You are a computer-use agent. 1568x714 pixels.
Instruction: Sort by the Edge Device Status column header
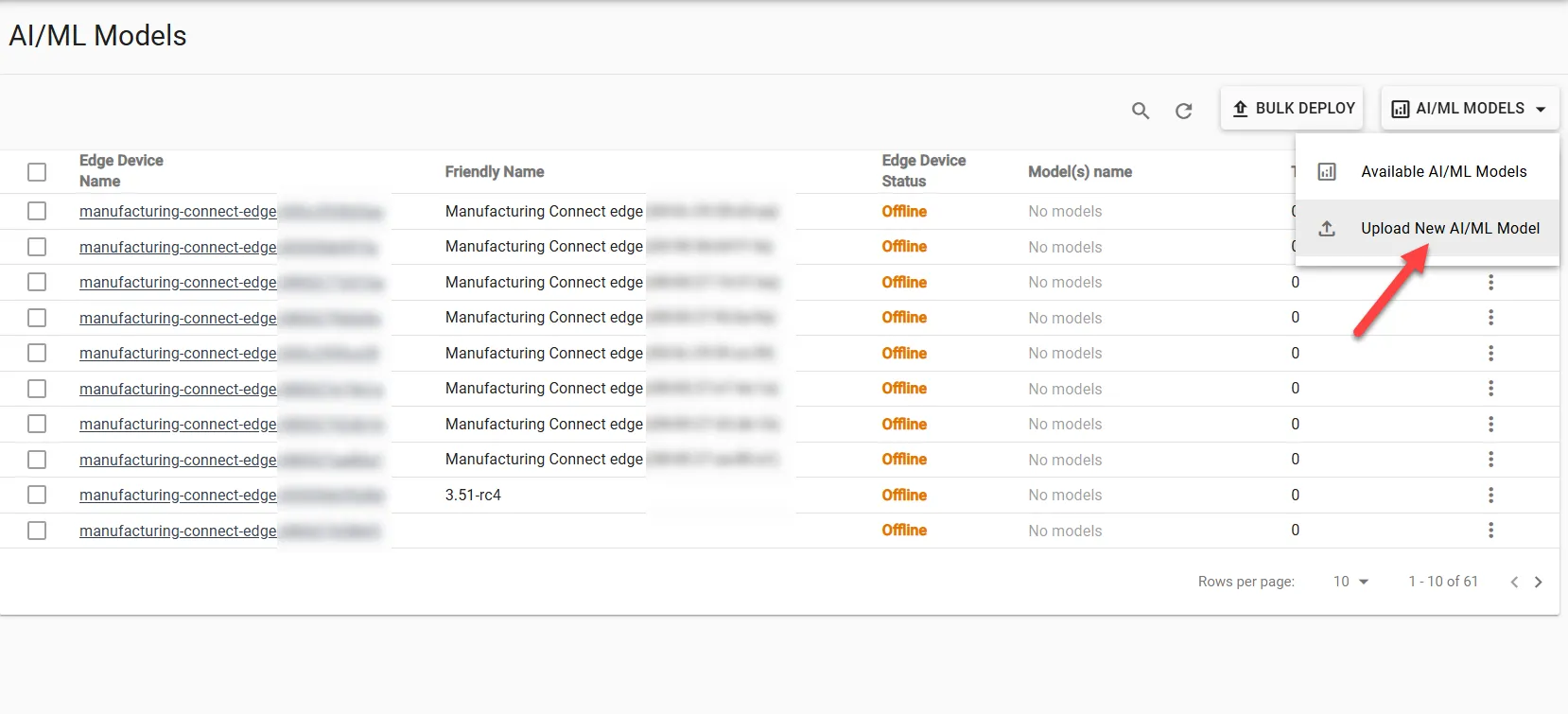pyautogui.click(x=923, y=171)
